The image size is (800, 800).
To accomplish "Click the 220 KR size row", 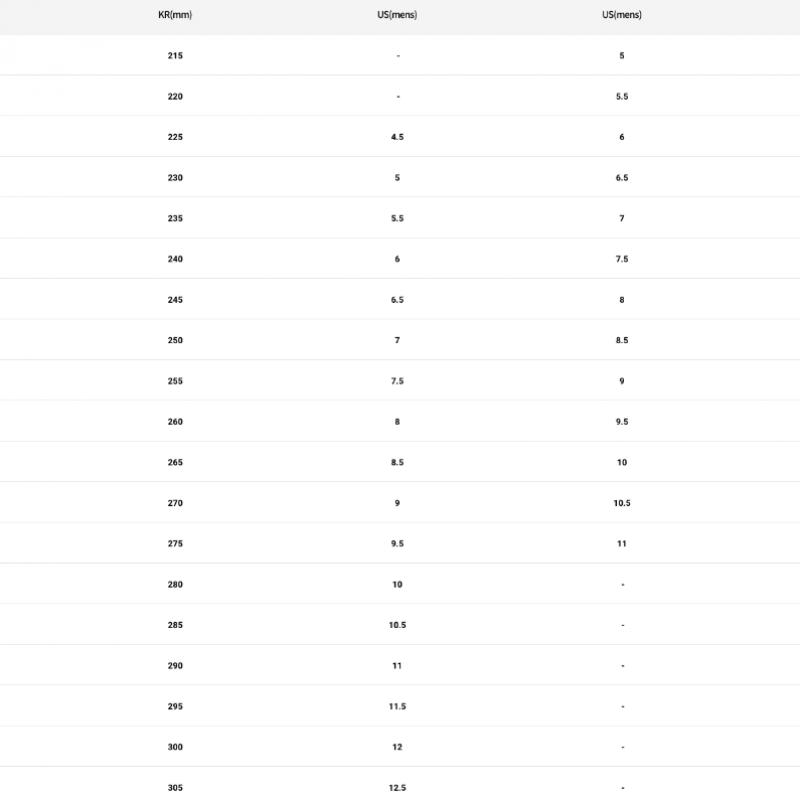I will pyautogui.click(x=175, y=97).
